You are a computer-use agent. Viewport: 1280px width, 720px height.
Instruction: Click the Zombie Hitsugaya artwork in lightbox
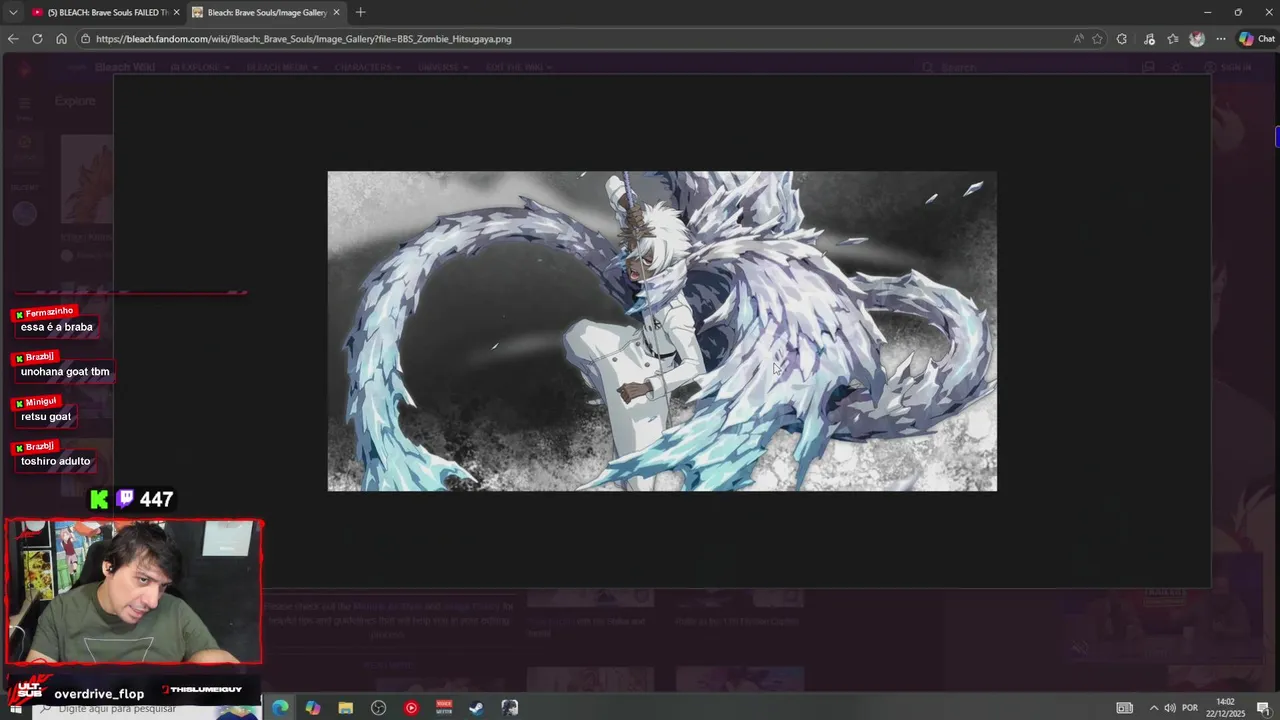[x=662, y=331]
